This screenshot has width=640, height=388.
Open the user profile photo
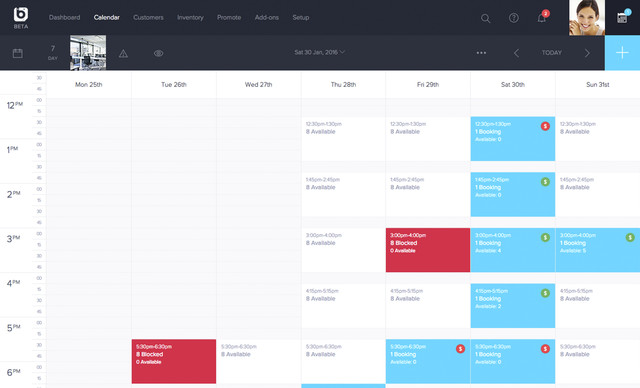coord(587,18)
